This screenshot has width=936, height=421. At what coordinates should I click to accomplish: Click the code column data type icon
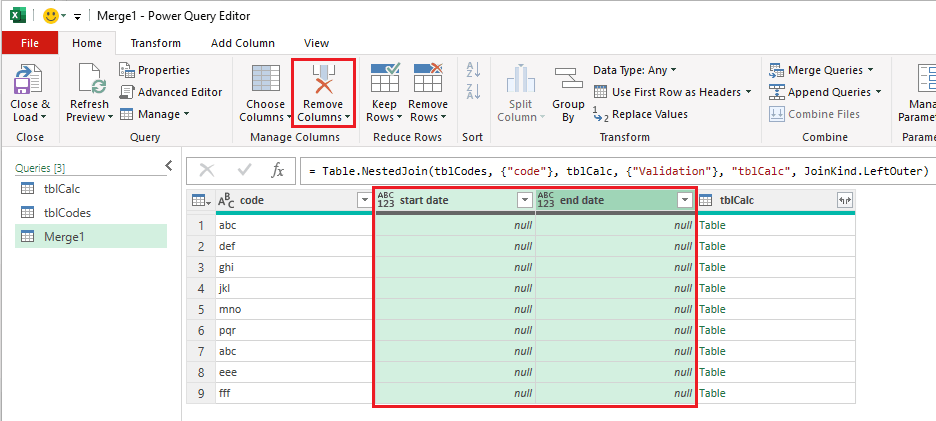pos(226,201)
